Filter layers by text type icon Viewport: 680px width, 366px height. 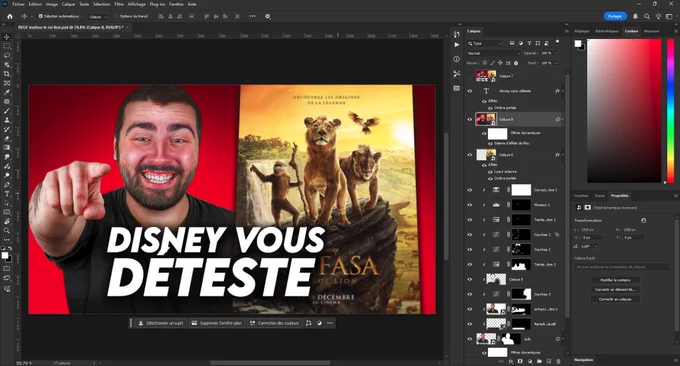[529, 43]
